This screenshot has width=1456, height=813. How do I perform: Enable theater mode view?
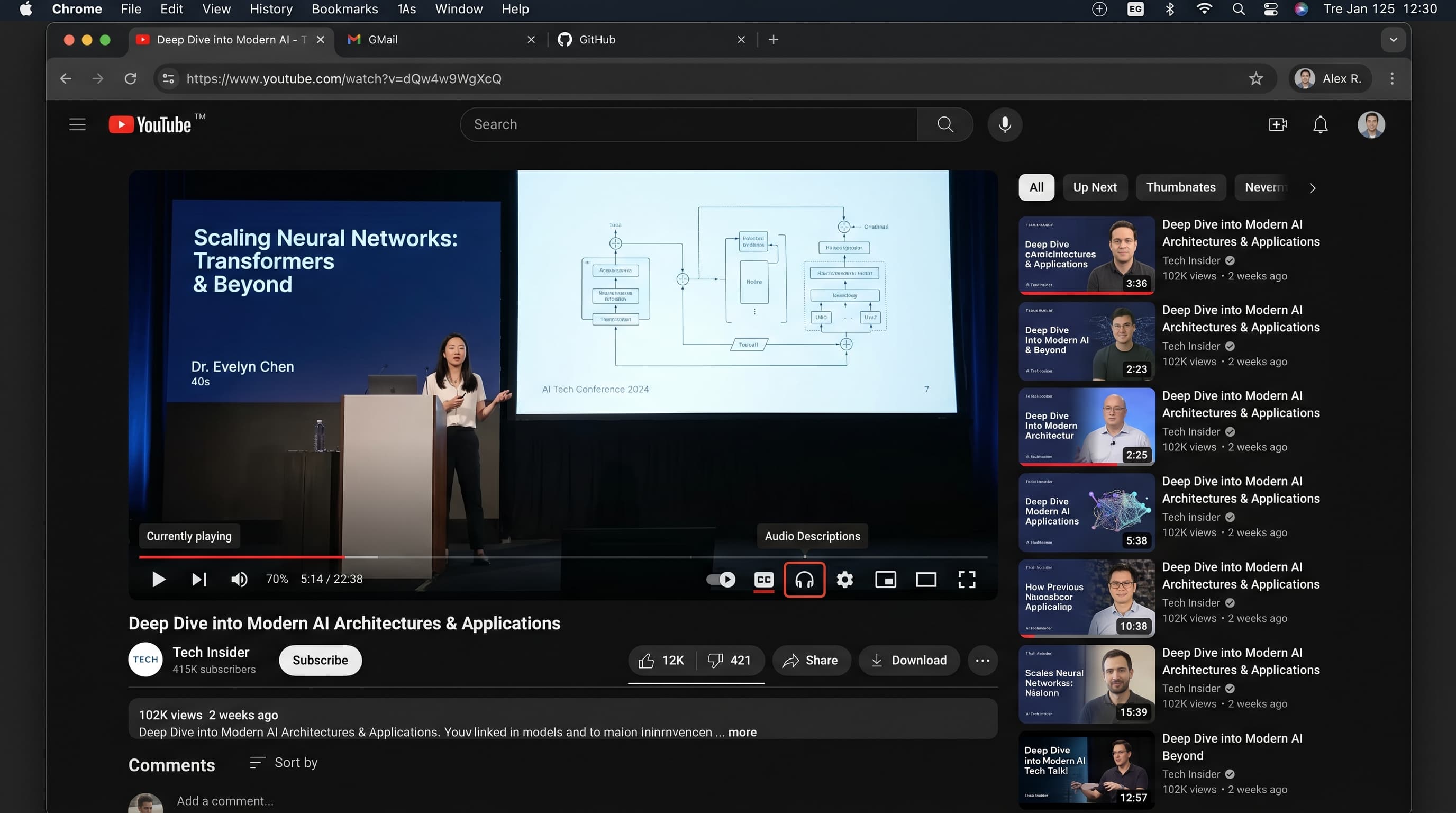click(x=926, y=580)
